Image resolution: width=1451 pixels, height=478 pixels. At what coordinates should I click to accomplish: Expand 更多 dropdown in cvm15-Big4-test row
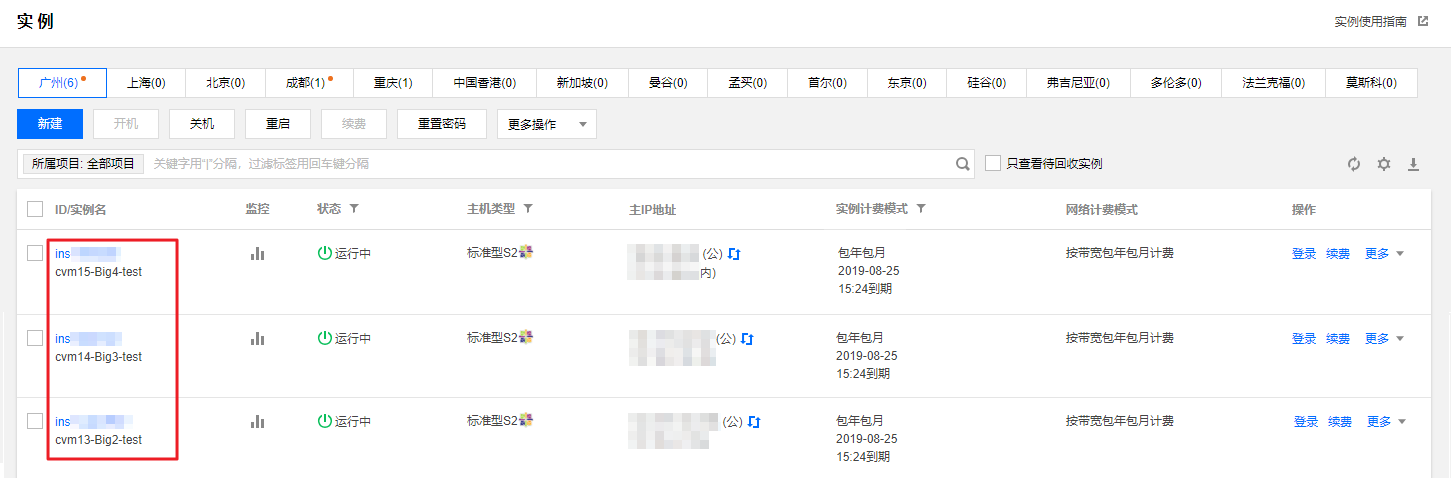coord(1385,254)
